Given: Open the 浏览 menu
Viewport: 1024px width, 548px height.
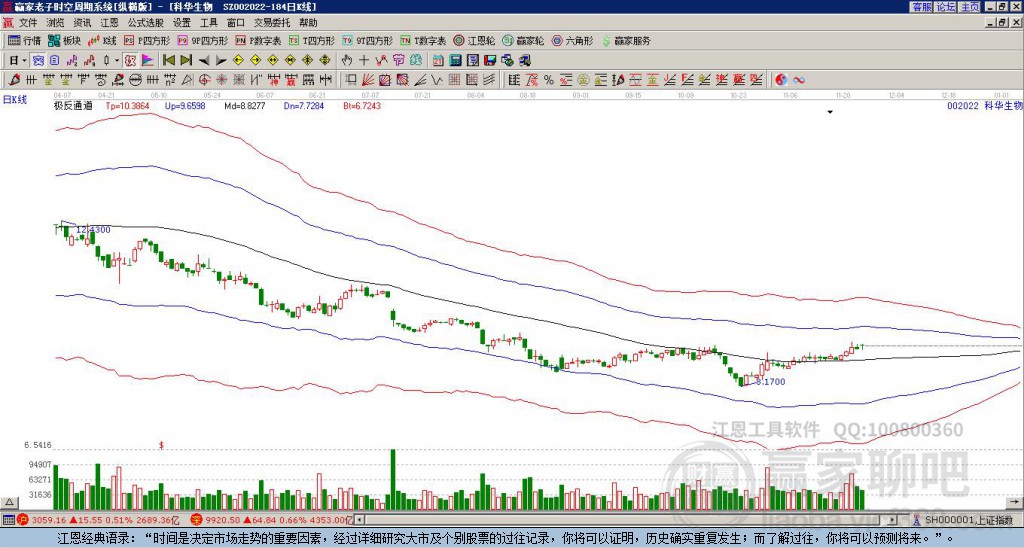Looking at the screenshot, I should (x=55, y=23).
